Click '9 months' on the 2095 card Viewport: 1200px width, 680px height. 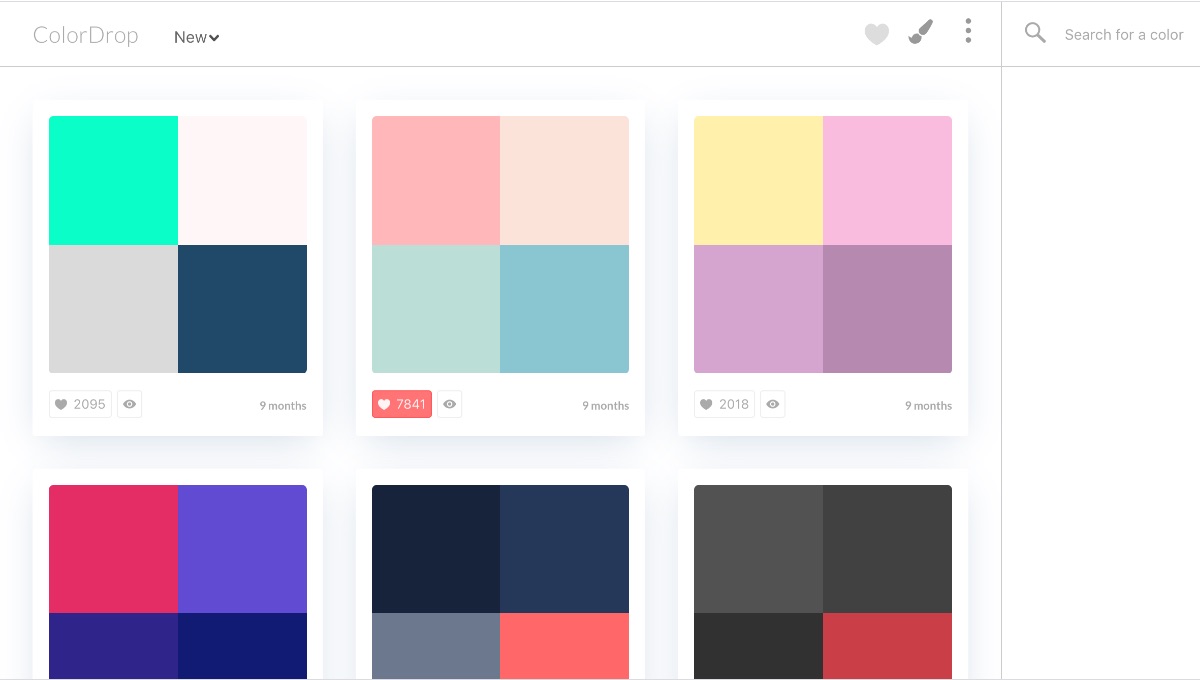(283, 406)
